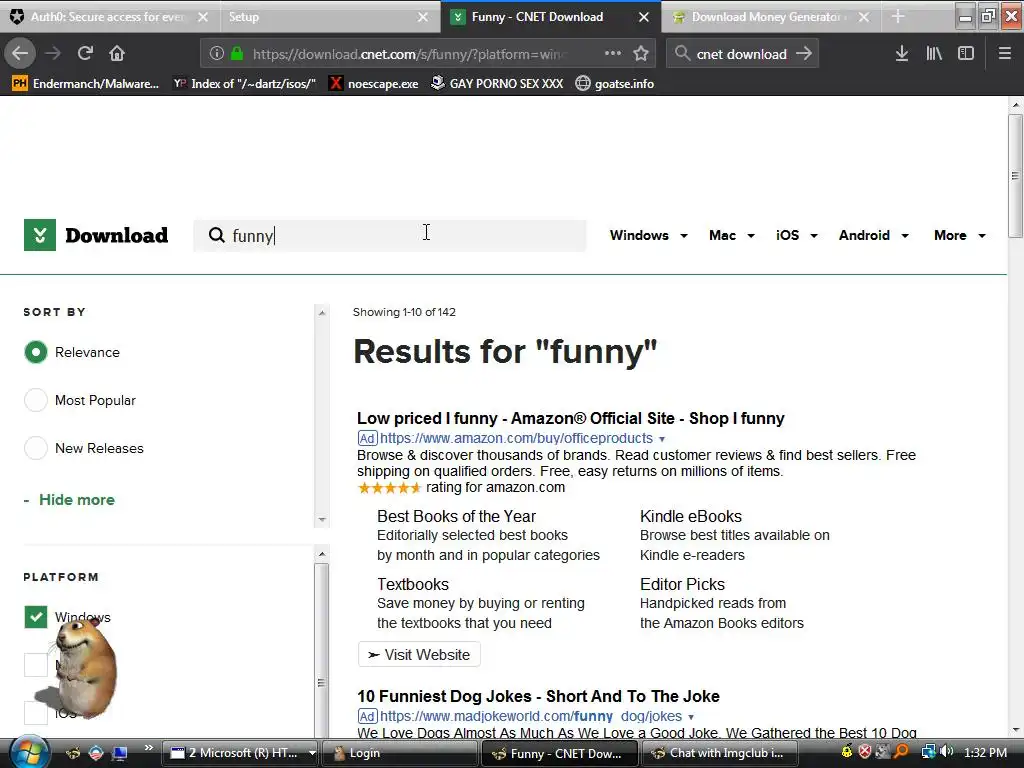Click the Show Desktop quick launch icon
This screenshot has width=1024, height=768.
[x=120, y=753]
